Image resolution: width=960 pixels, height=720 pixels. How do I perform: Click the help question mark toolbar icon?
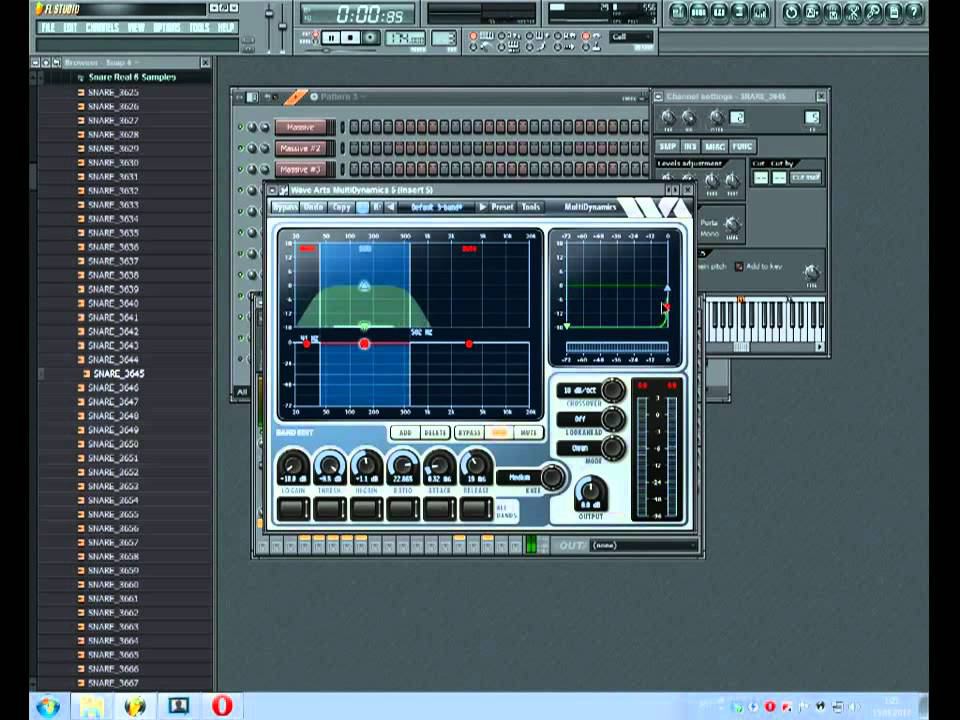[914, 12]
